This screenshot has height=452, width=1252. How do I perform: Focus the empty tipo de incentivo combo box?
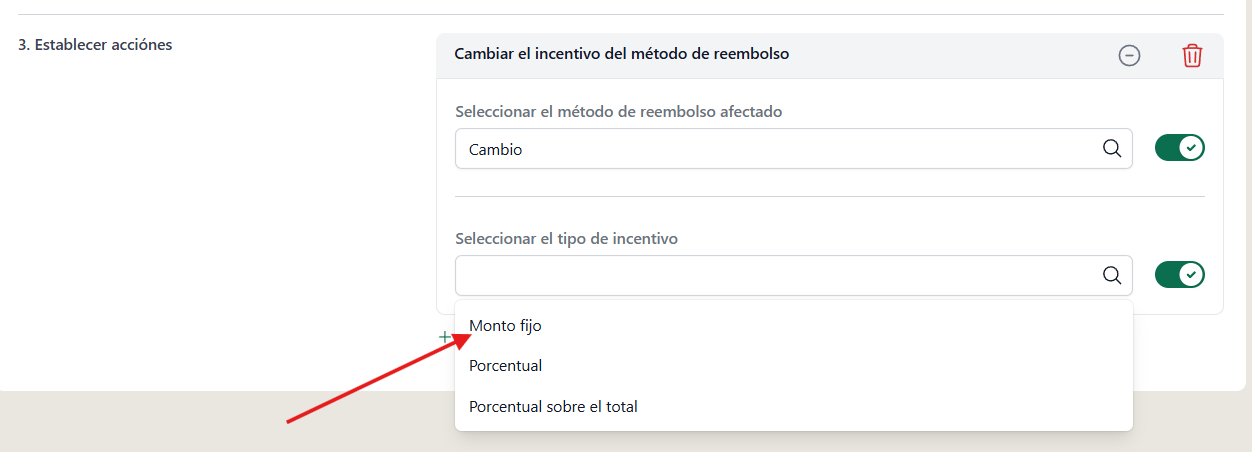tap(794, 275)
